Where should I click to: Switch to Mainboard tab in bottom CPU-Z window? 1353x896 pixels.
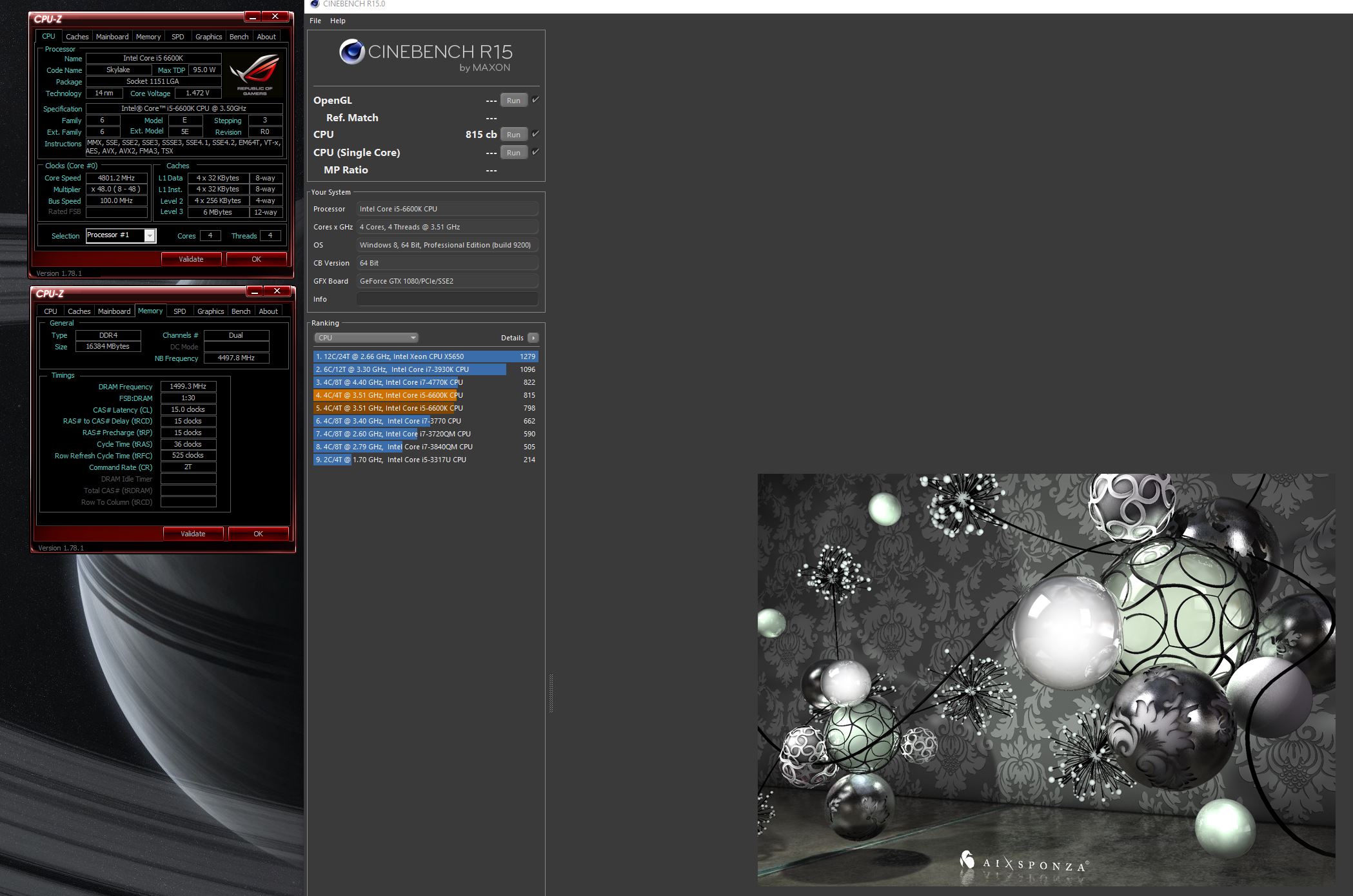pyautogui.click(x=114, y=311)
